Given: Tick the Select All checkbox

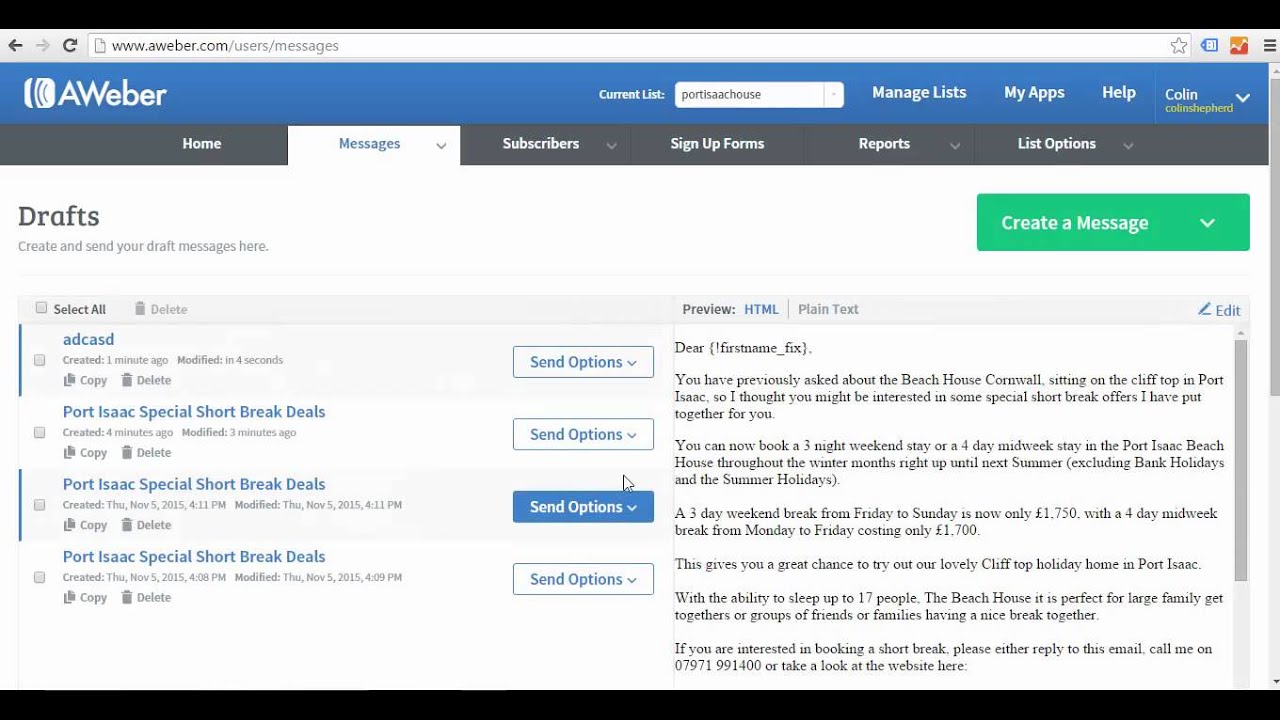Looking at the screenshot, I should coord(41,308).
